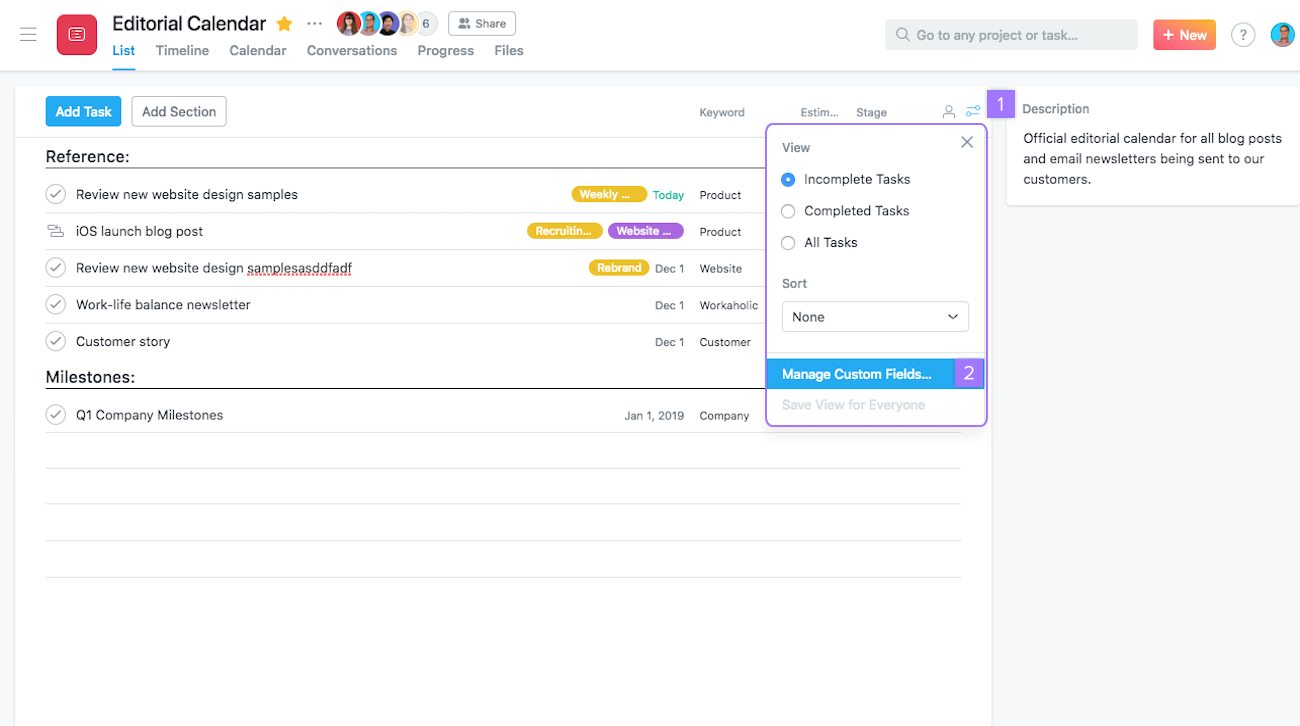Click the subtask icon on iOS launch blog post
Screen dimensions: 1300x726
pos(56,230)
